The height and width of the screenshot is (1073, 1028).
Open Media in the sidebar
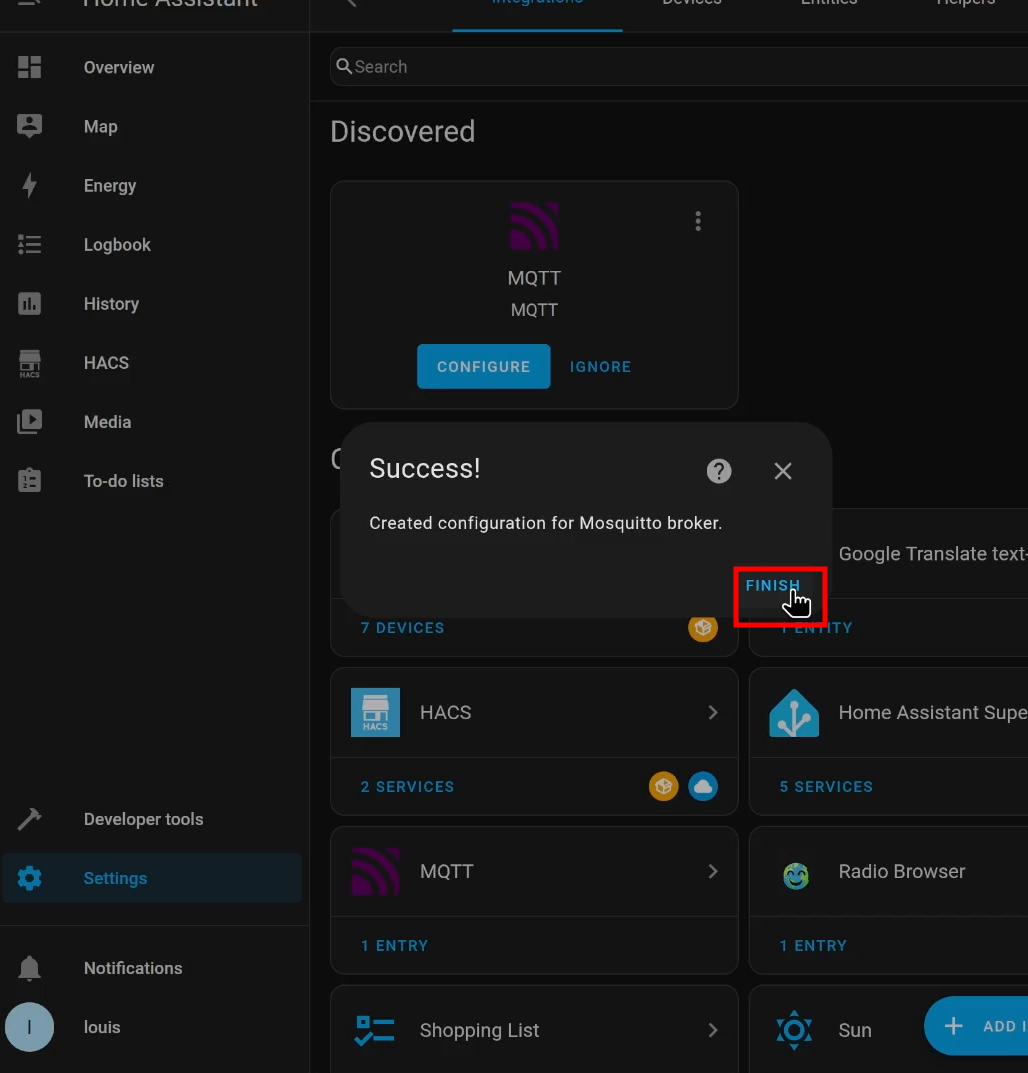[107, 422]
